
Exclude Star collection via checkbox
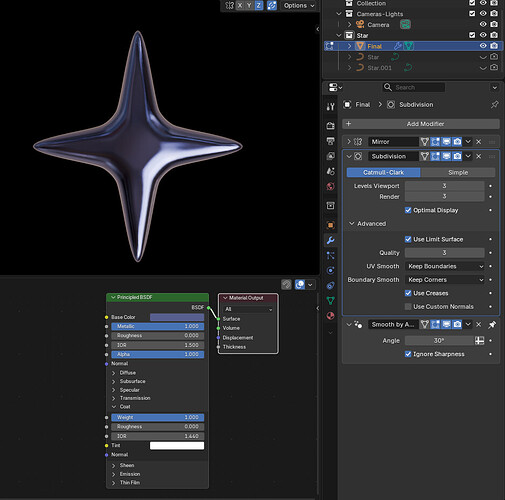click(x=472, y=35)
